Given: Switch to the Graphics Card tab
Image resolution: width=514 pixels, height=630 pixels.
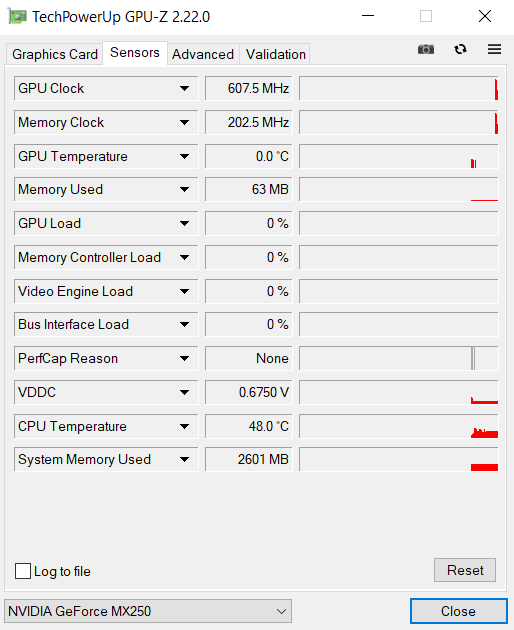Looking at the screenshot, I should click(55, 54).
